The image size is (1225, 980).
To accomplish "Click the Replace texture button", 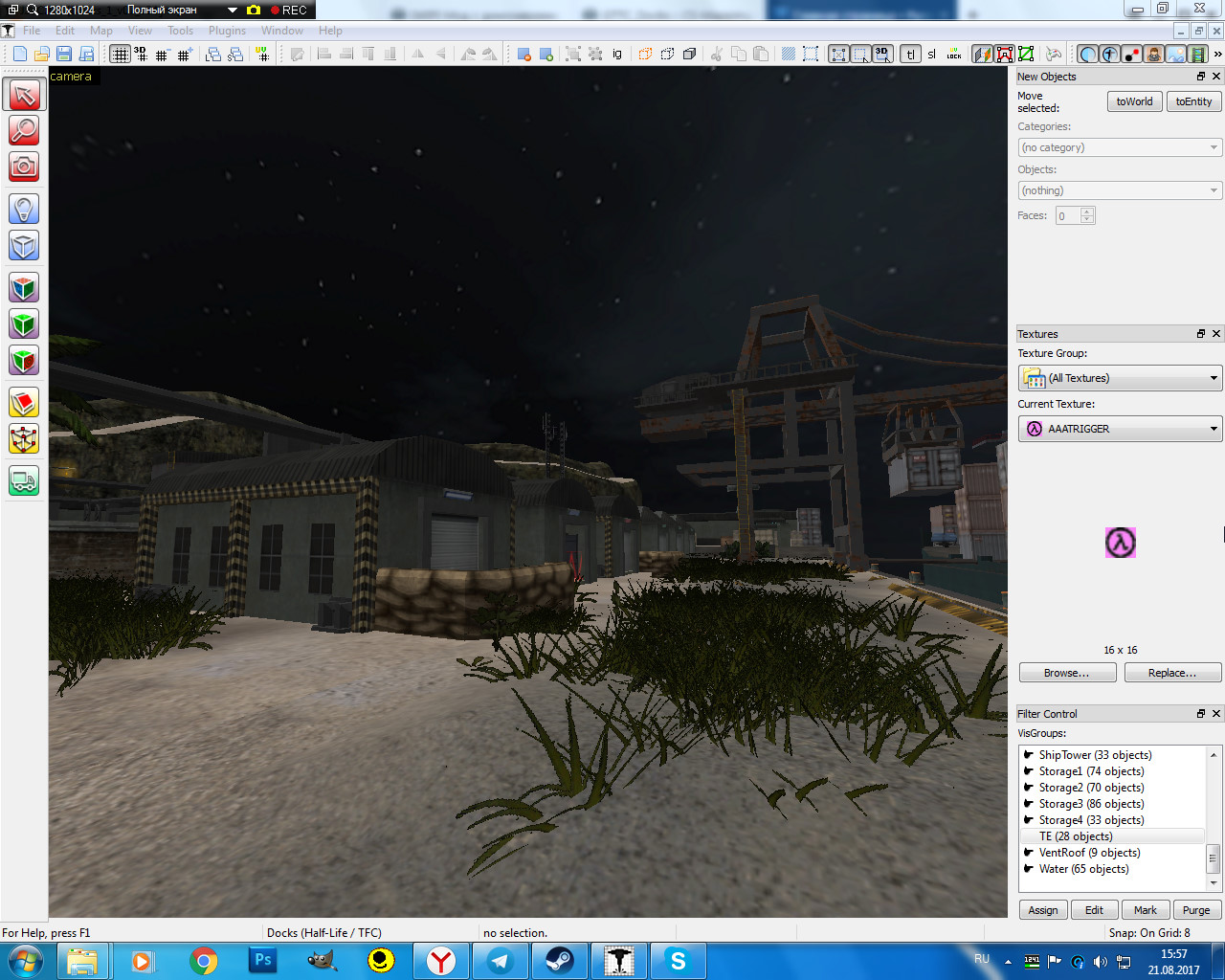I will click(x=1172, y=673).
